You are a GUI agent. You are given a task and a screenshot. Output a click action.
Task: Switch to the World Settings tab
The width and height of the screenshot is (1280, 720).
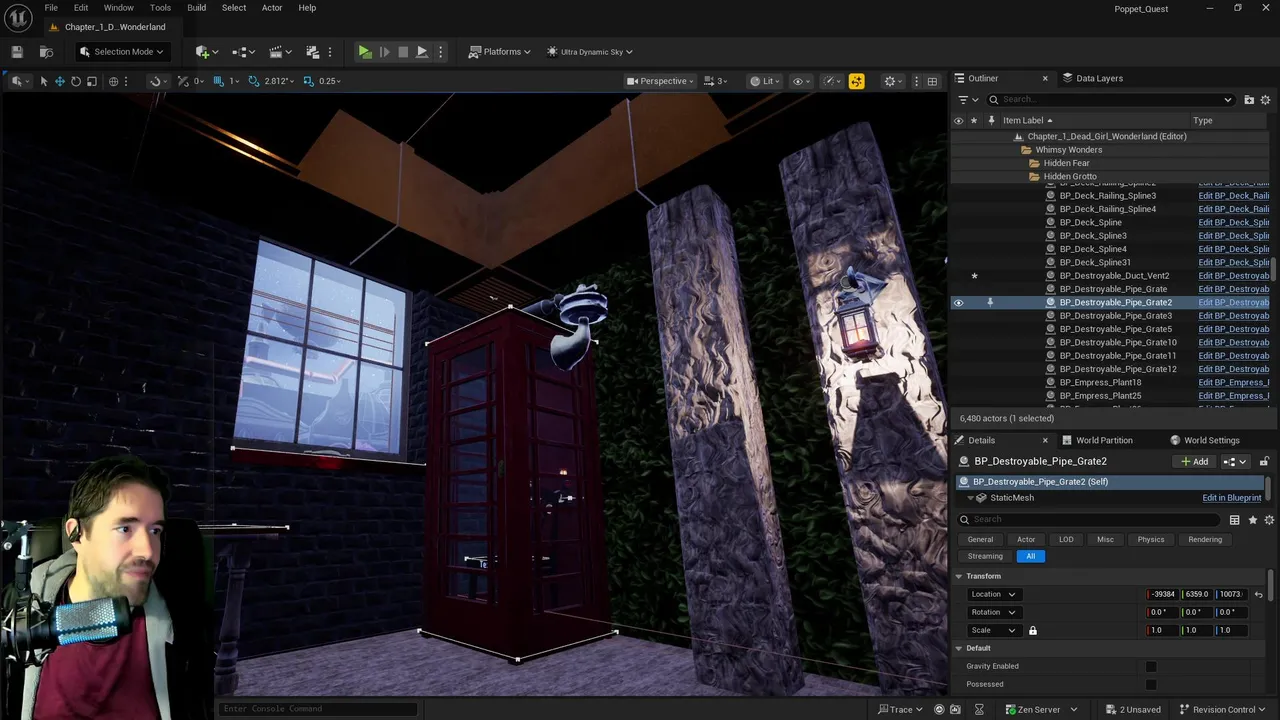coord(1204,440)
